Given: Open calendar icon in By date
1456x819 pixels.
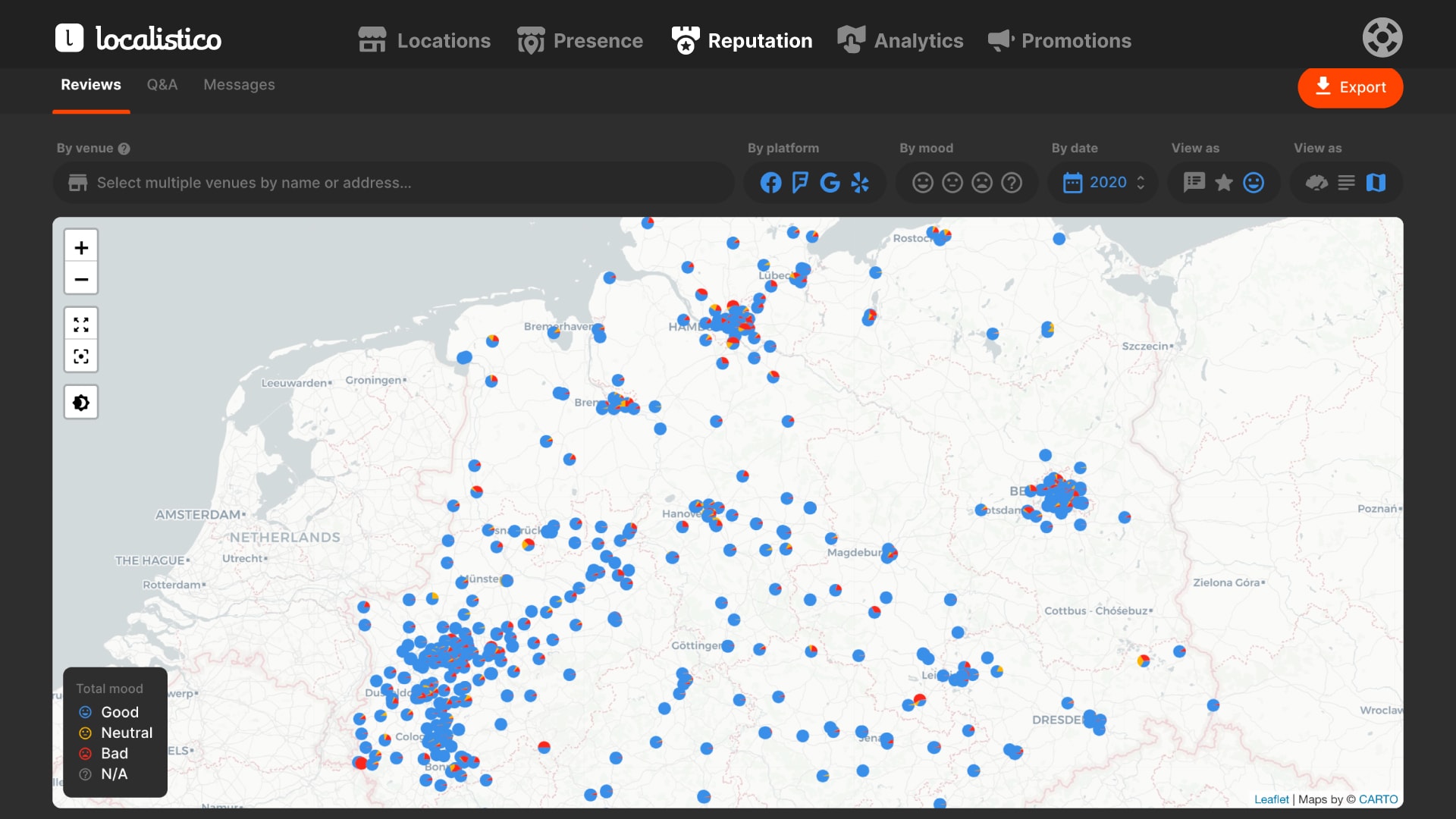Looking at the screenshot, I should click(1072, 183).
